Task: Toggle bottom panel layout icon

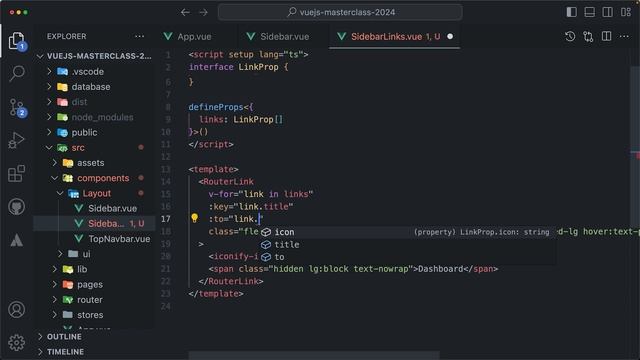Action: pos(589,12)
